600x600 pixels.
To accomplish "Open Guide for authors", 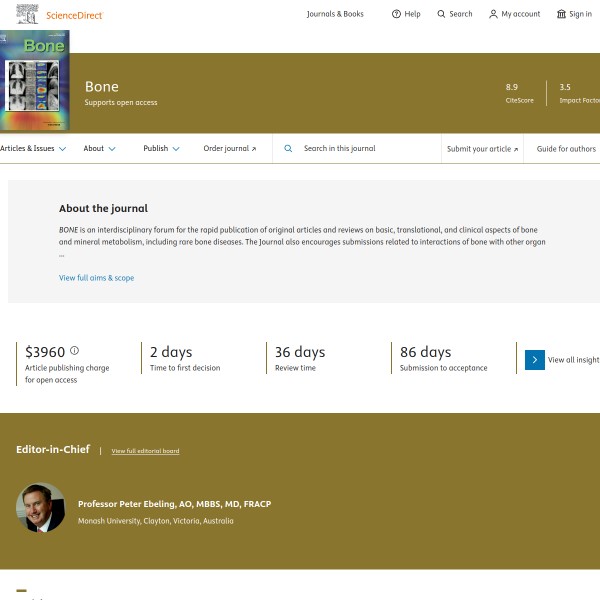I will click(566, 148).
